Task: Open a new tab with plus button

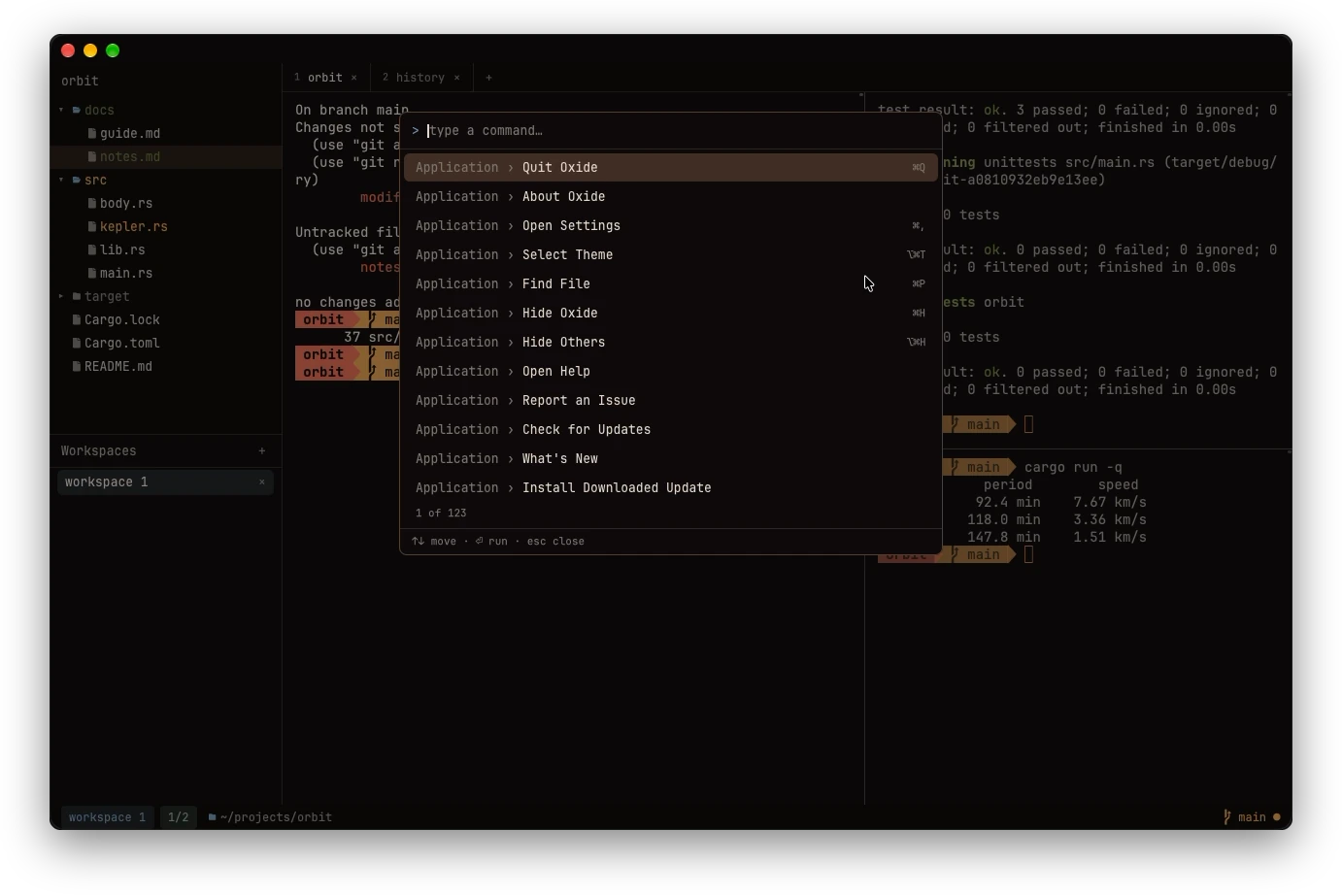Action: point(488,78)
